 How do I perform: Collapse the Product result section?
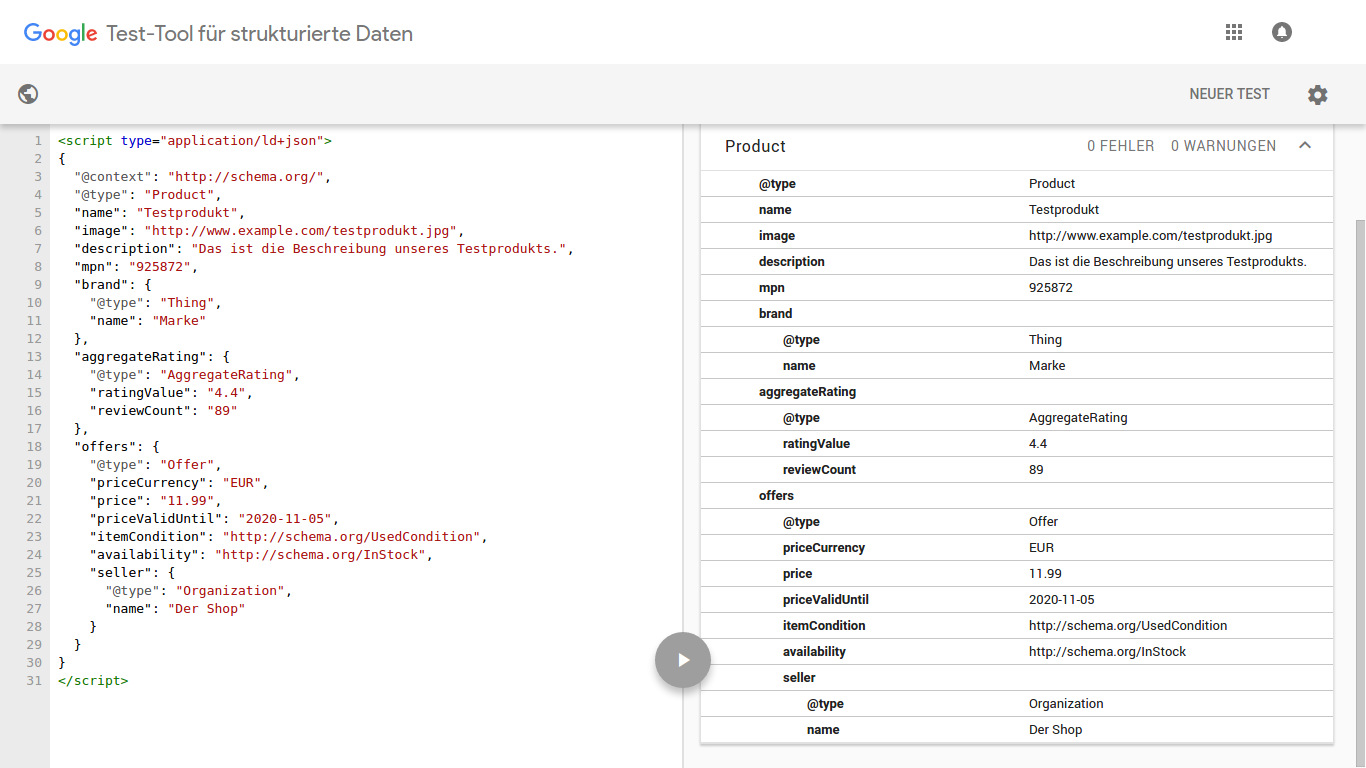[x=1305, y=146]
